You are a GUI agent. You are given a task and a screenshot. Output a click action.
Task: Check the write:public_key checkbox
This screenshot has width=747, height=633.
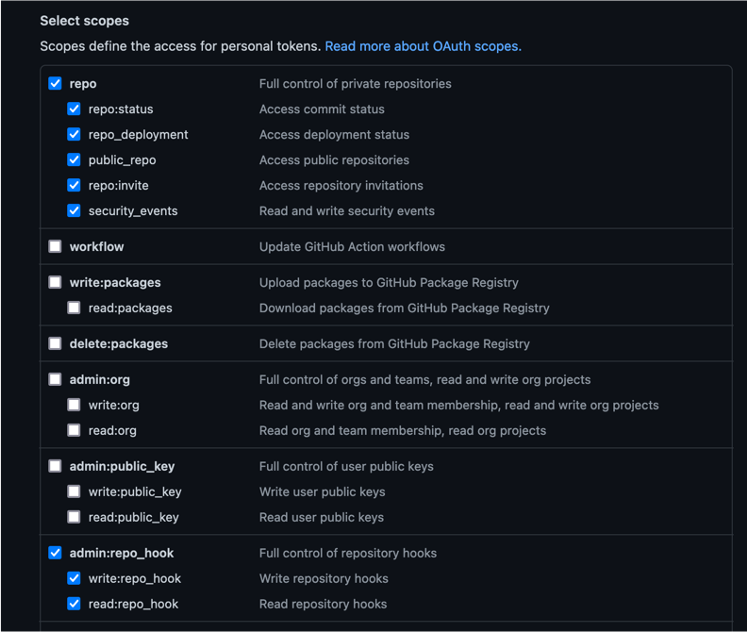click(74, 491)
